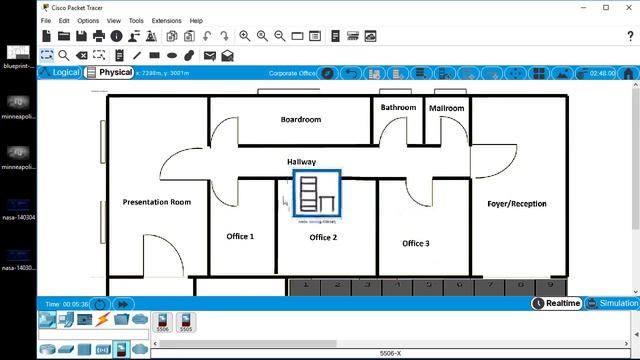Activate the Delete tool

[x=82, y=56]
